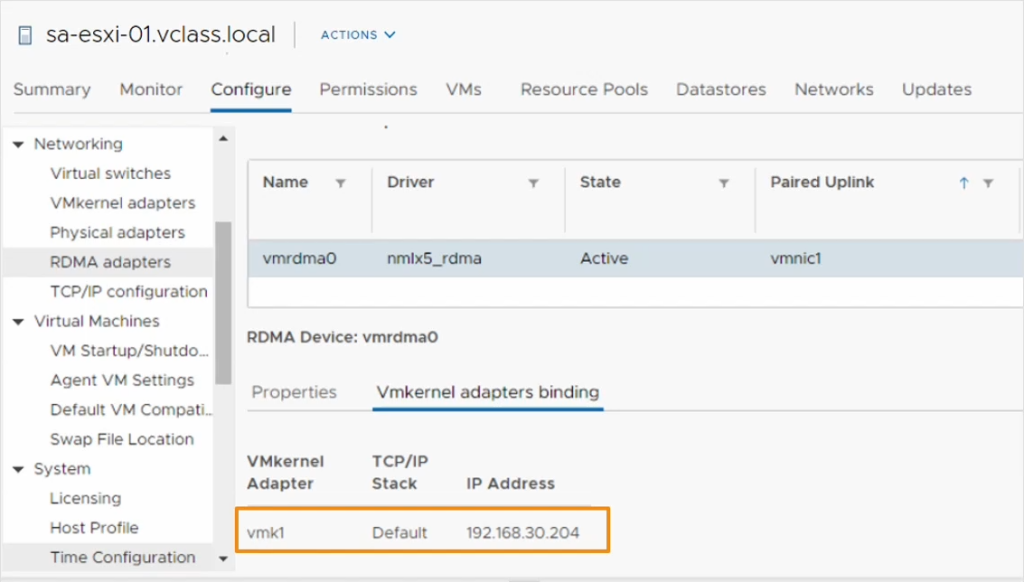Open Virtual switches in sidebar
This screenshot has height=582, width=1024.
pyautogui.click(x=110, y=173)
